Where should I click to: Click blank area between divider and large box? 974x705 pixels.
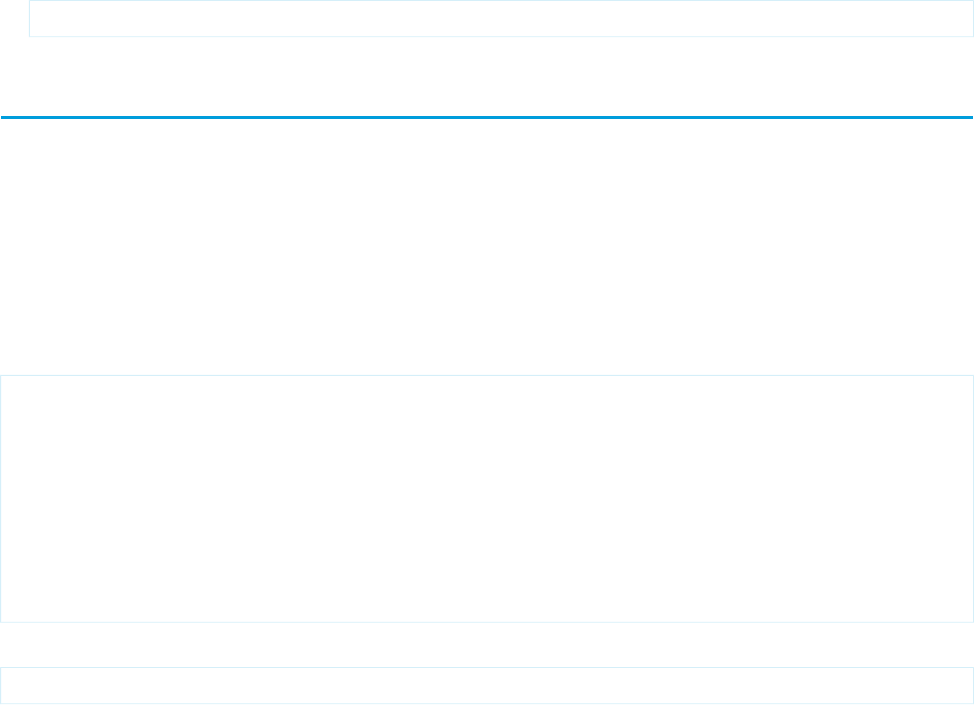coord(487,245)
